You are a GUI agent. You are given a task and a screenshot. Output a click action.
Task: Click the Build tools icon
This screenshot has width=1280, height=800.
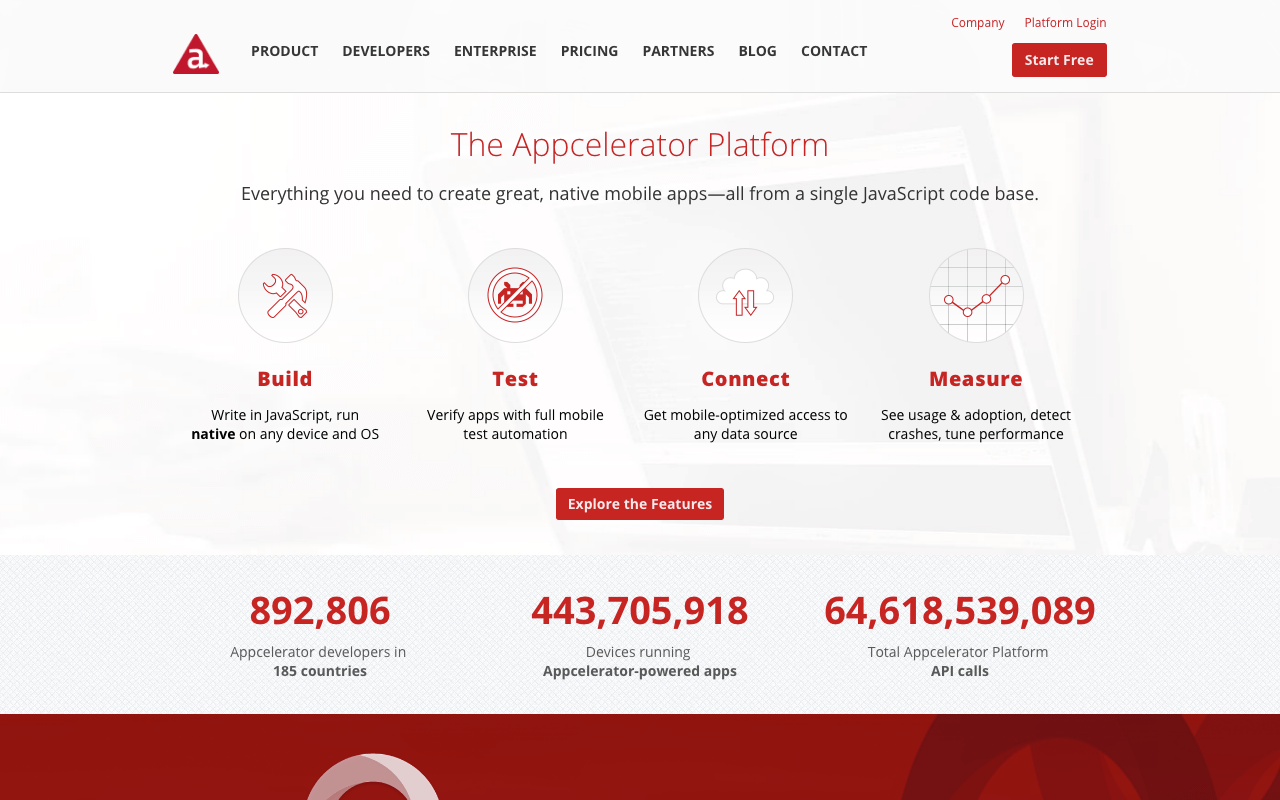(285, 296)
